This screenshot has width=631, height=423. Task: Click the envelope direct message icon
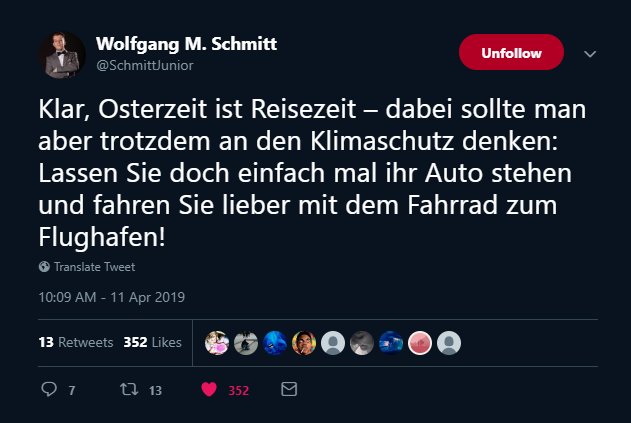(x=289, y=390)
